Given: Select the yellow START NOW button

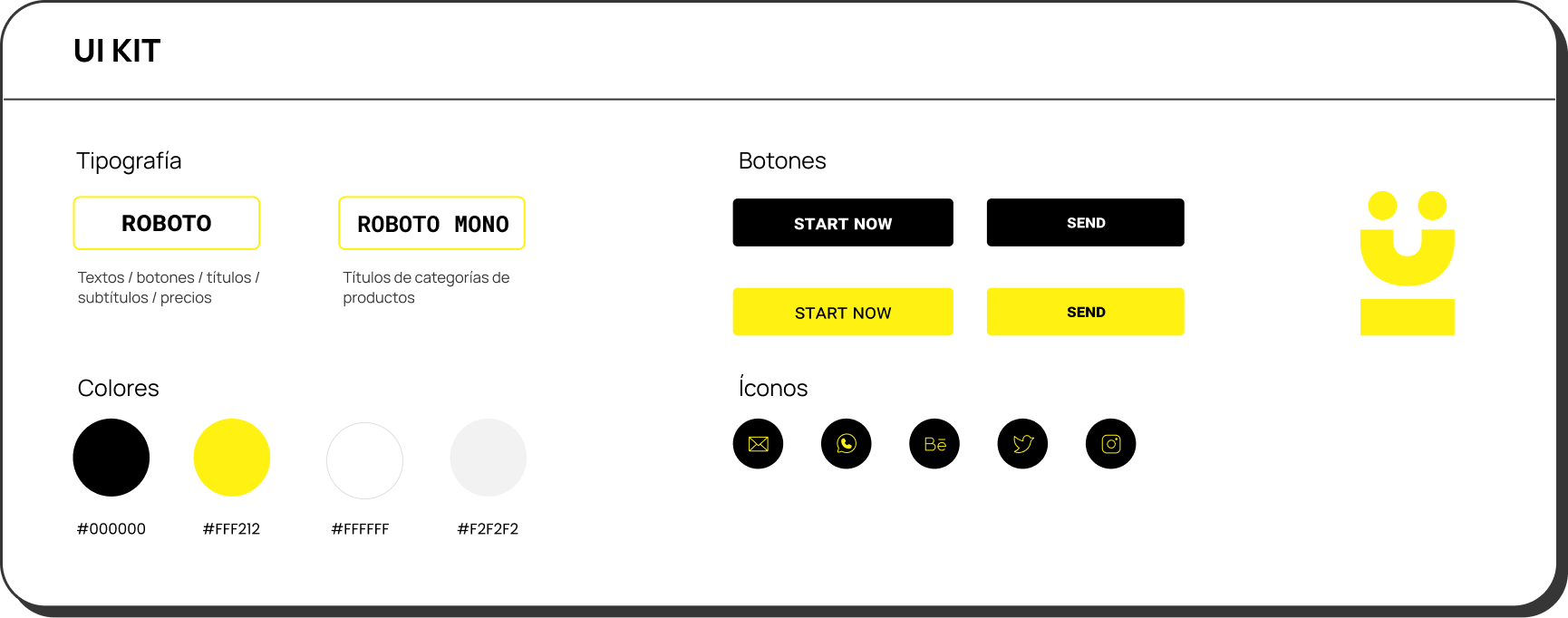Looking at the screenshot, I should (x=843, y=312).
